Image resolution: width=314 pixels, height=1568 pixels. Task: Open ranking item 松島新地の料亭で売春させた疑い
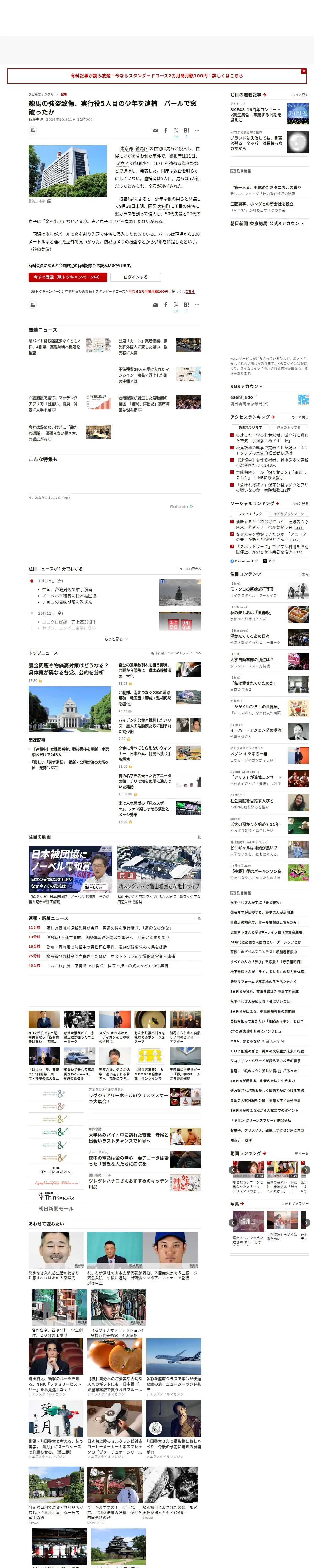pos(272,451)
